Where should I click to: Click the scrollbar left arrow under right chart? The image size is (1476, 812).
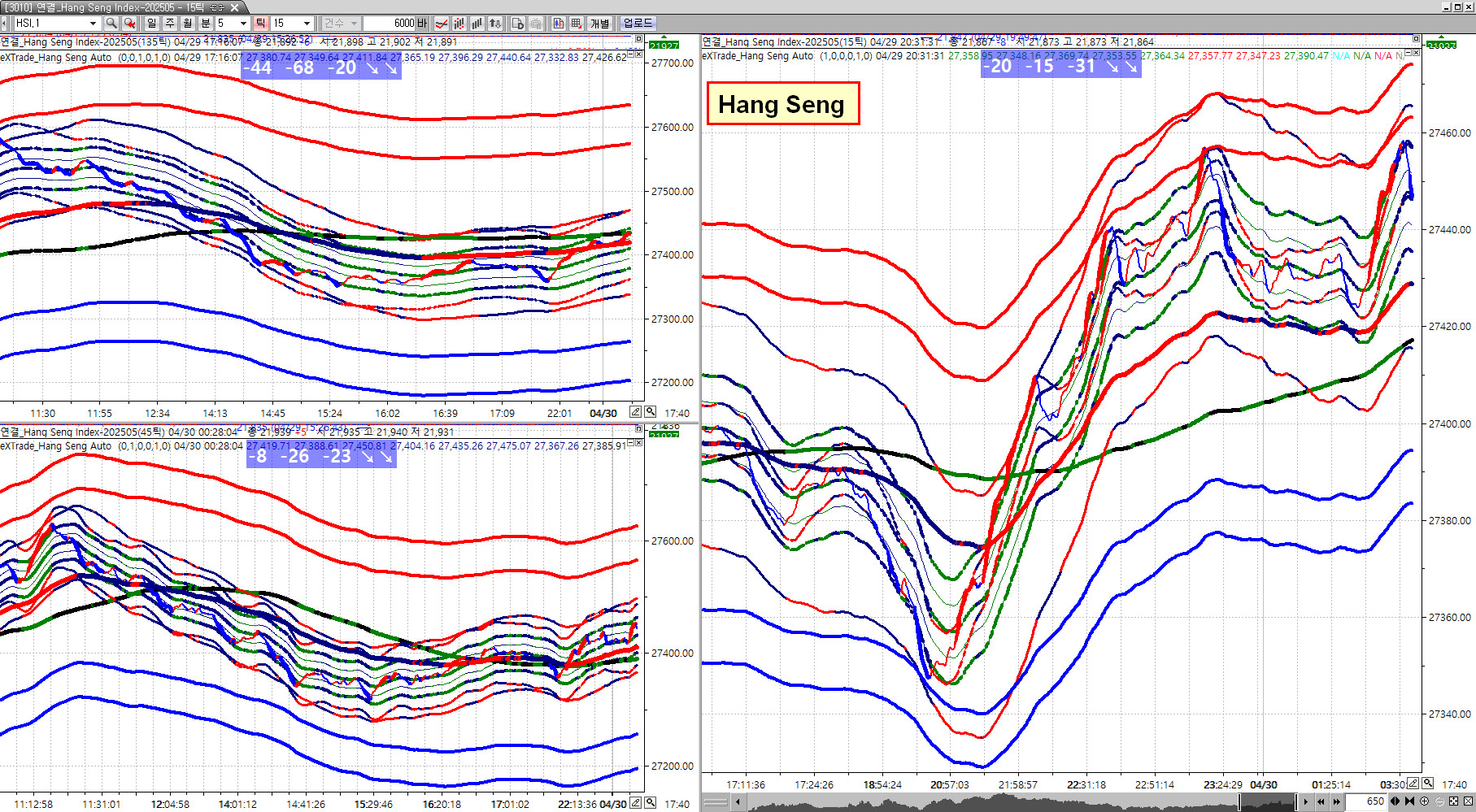pyautogui.click(x=738, y=802)
